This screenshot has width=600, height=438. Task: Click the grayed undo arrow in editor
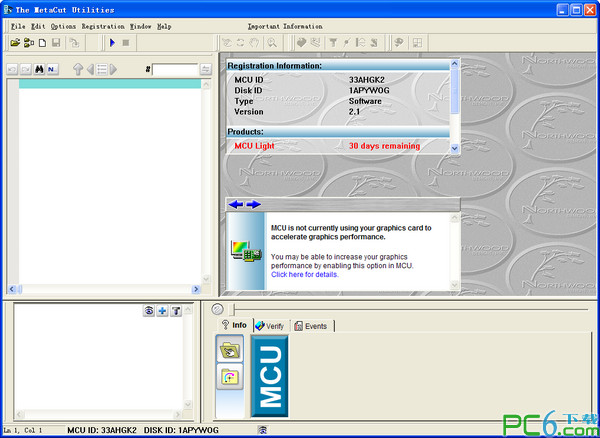12,70
